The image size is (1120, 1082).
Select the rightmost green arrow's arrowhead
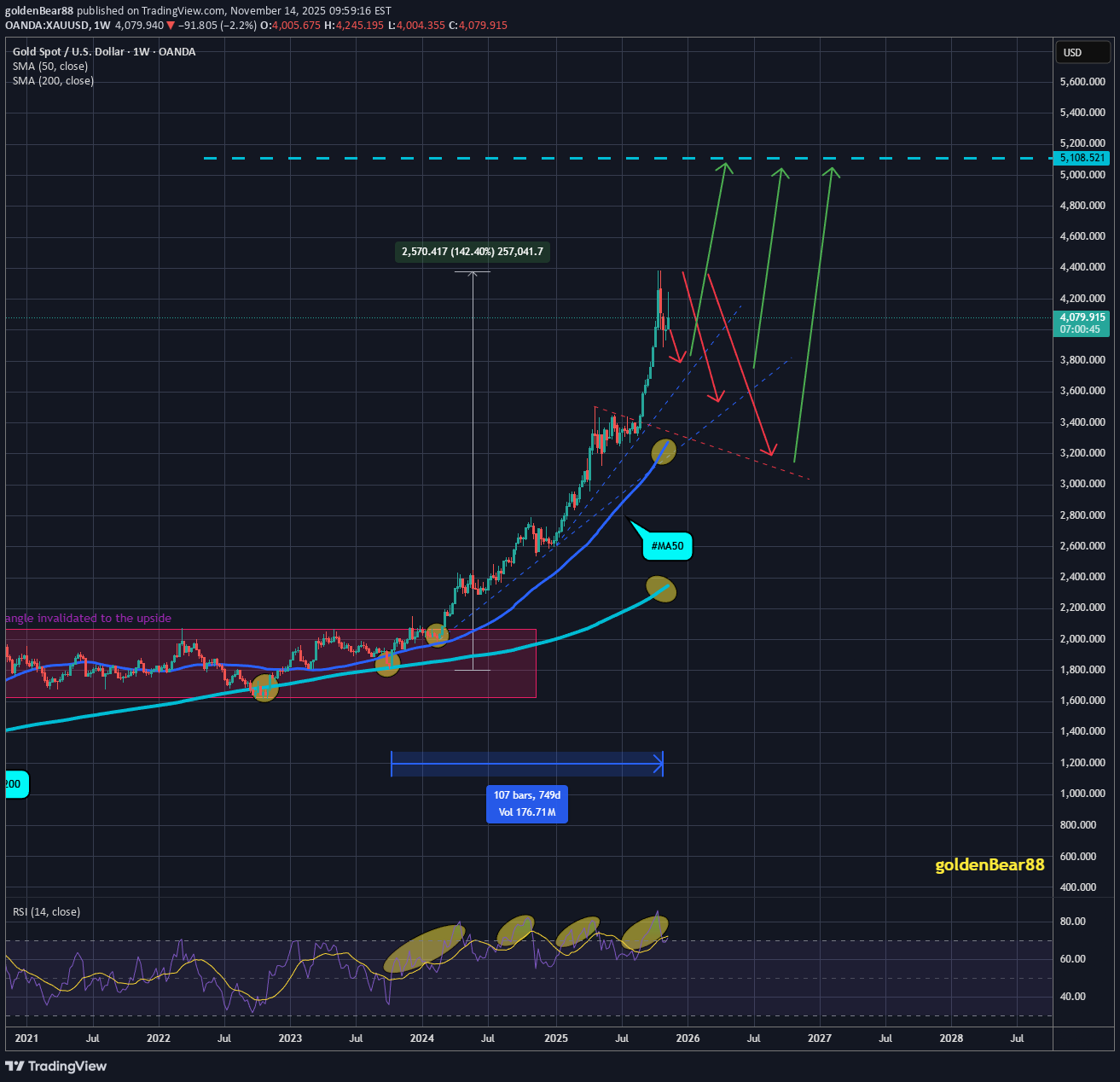coord(831,172)
